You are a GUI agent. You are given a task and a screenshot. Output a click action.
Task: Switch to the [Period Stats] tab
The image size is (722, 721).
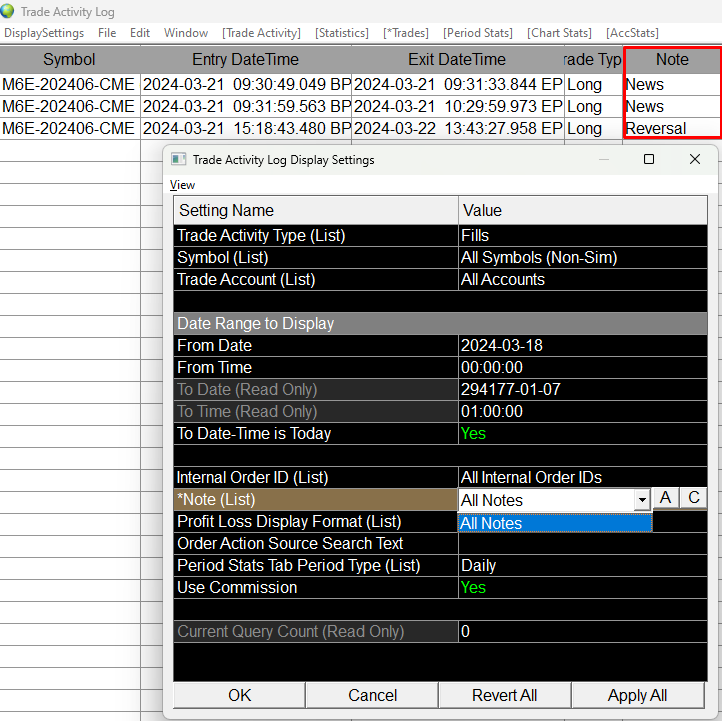point(477,33)
